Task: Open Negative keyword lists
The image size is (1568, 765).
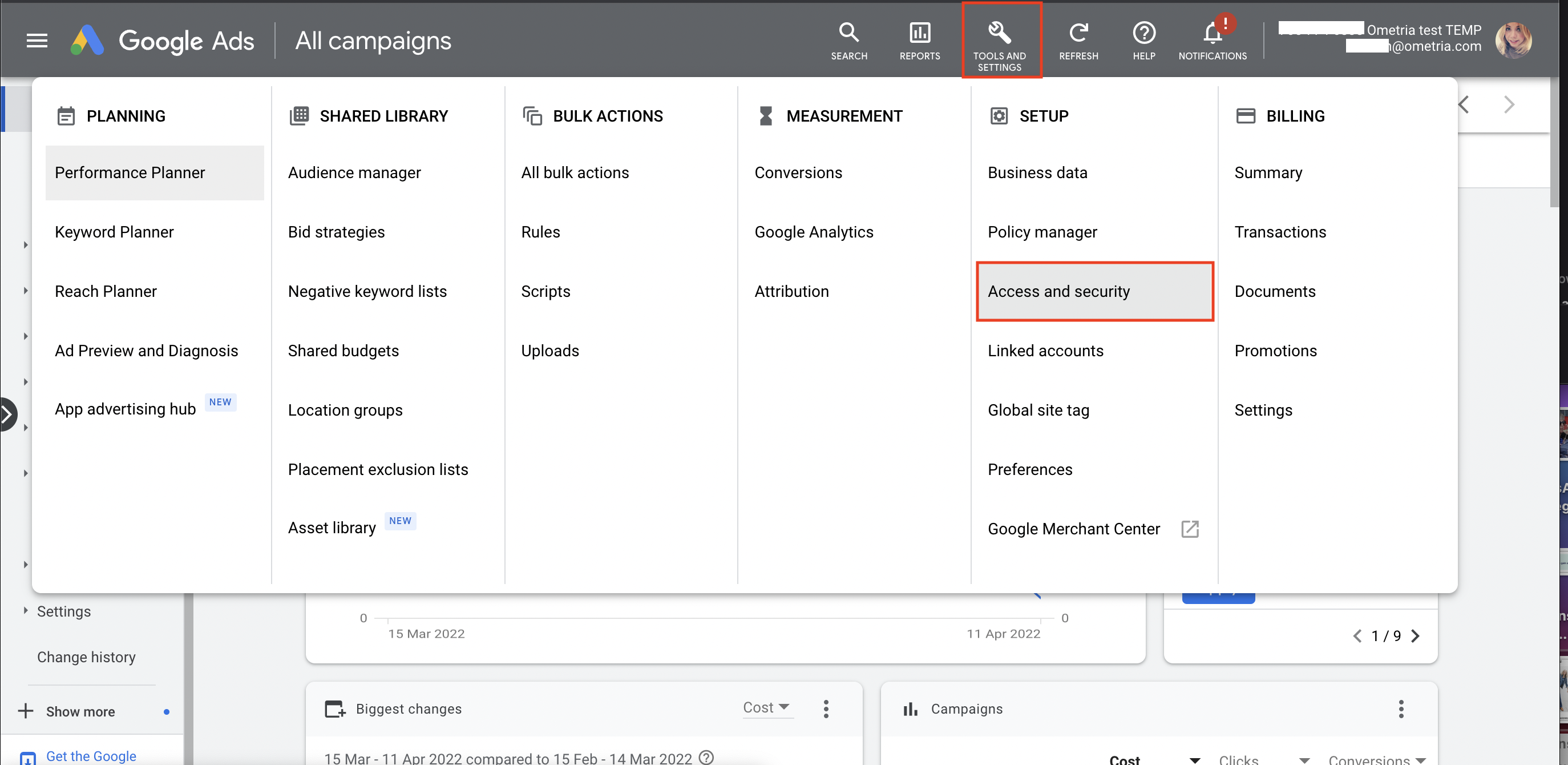Action: click(x=367, y=291)
